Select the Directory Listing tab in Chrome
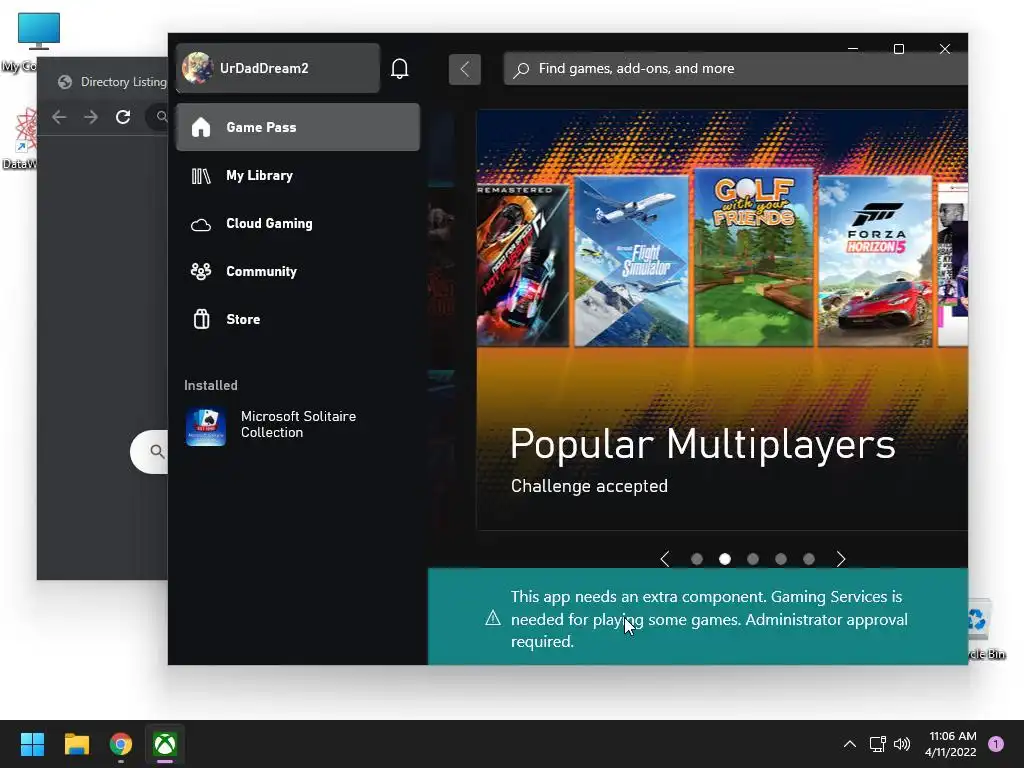 pos(111,82)
